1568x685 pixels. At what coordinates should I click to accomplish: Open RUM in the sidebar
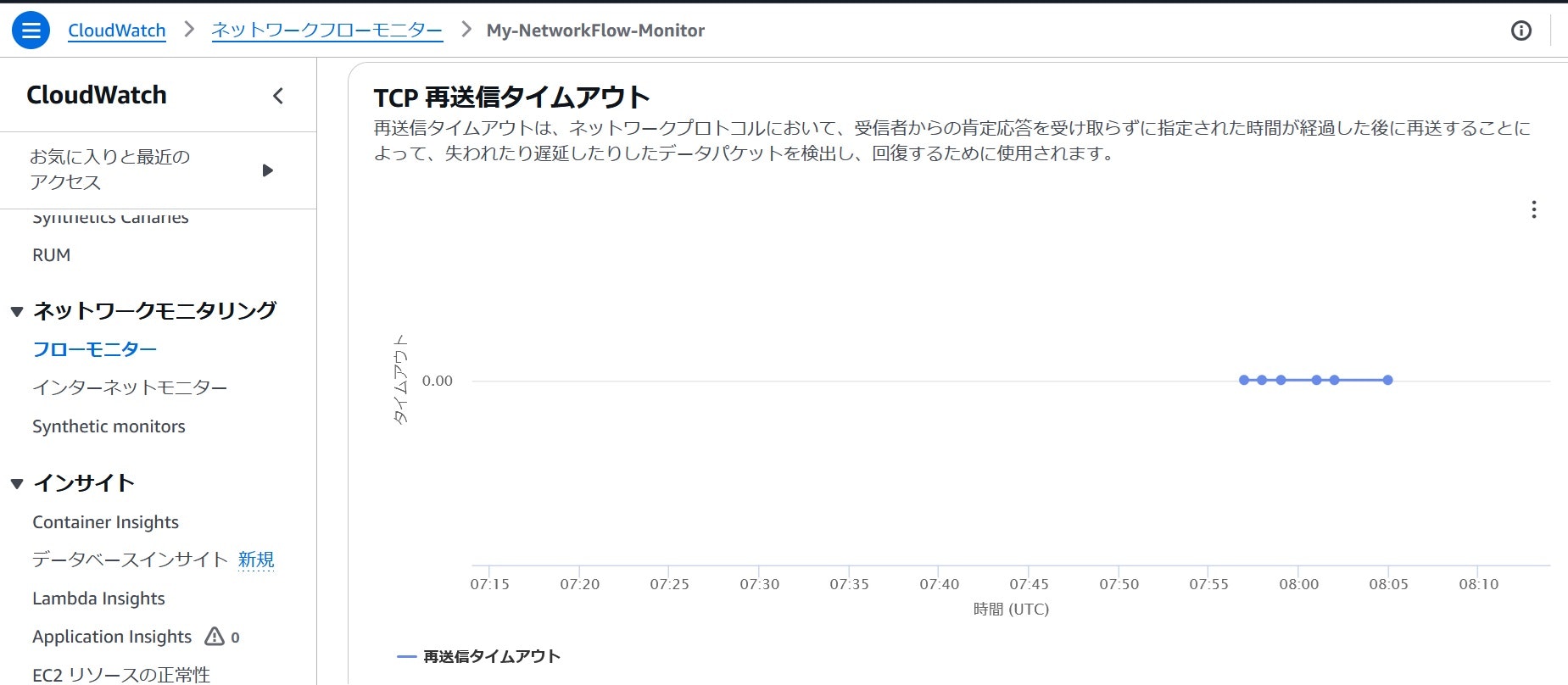(52, 255)
